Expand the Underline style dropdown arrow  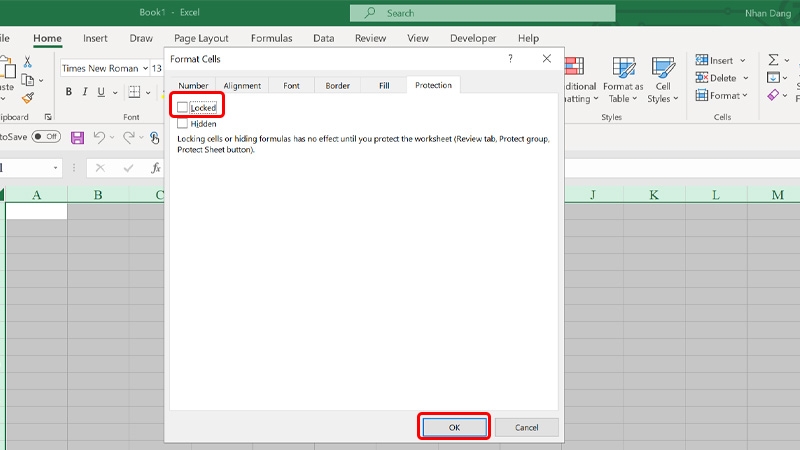pyautogui.click(x=115, y=92)
